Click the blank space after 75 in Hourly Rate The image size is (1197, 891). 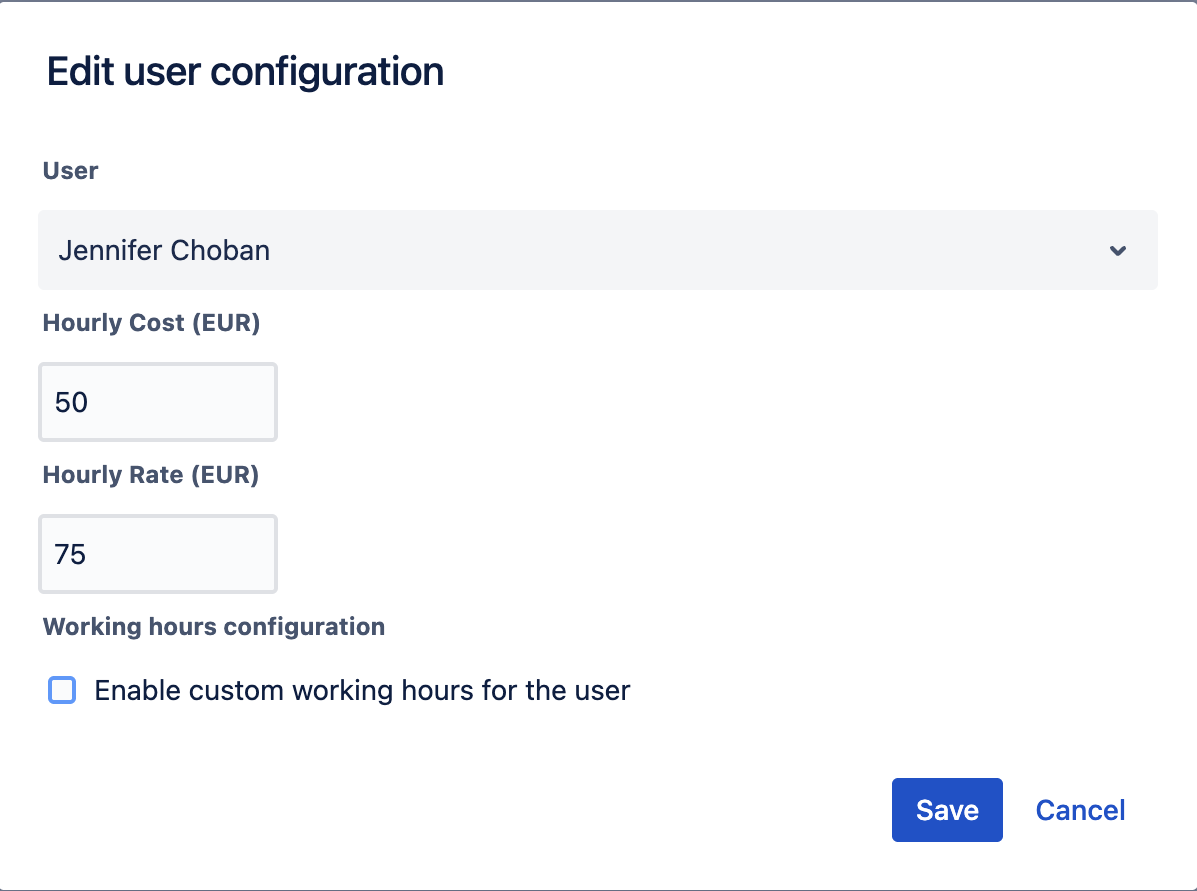[190, 554]
